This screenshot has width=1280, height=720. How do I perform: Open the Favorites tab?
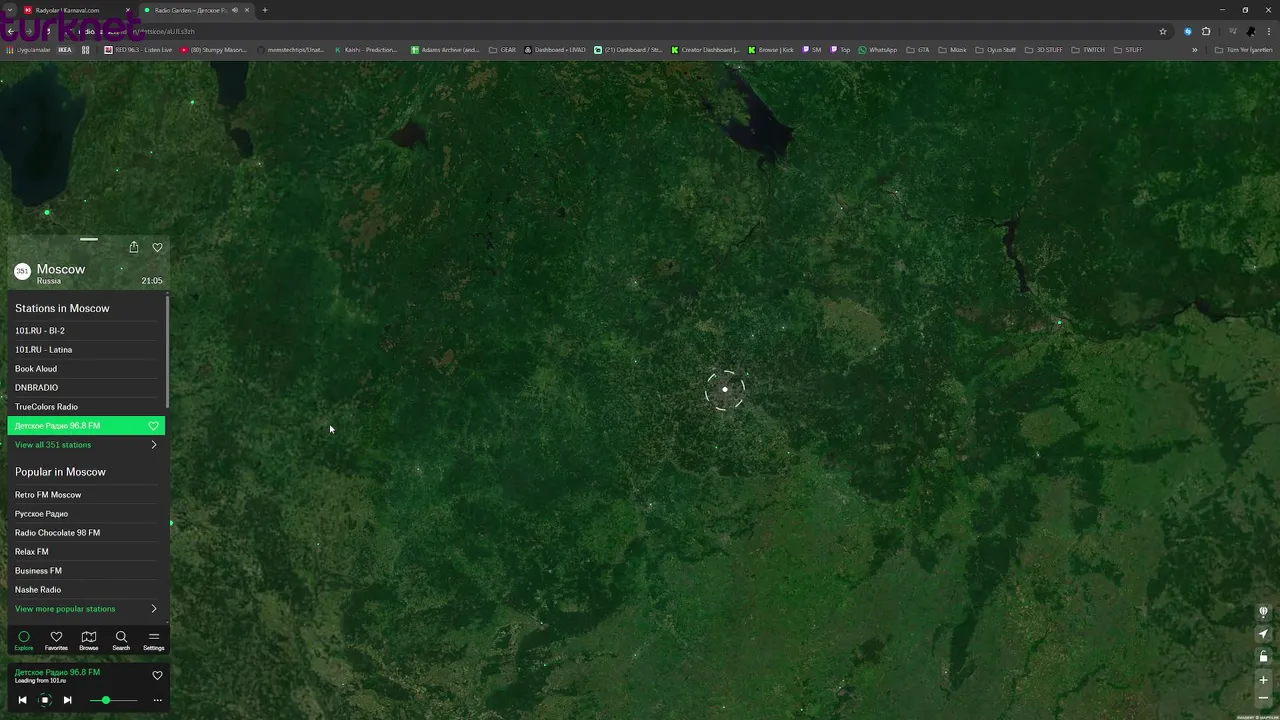point(56,641)
